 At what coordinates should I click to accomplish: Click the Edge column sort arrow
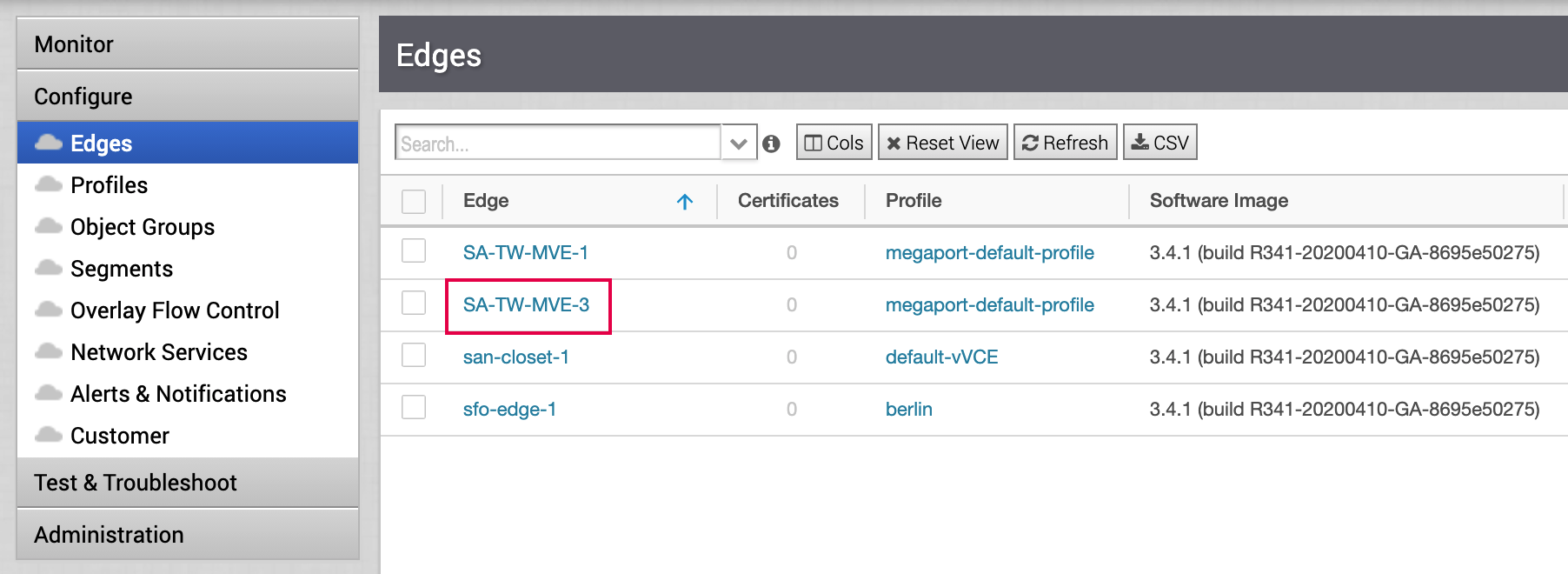click(685, 202)
